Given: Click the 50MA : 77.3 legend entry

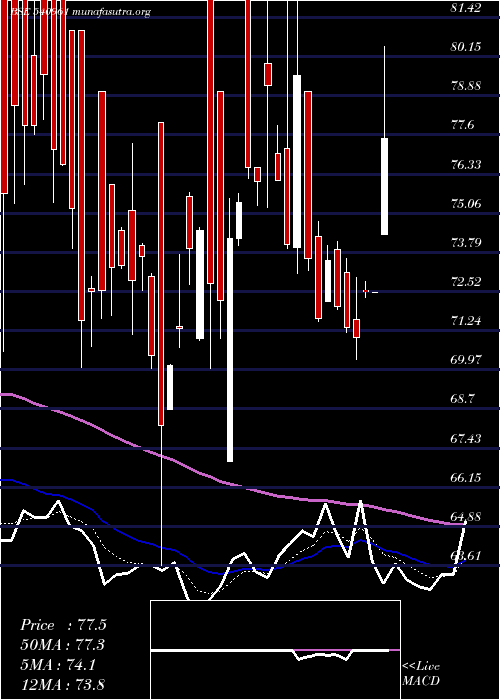Looking at the screenshot, I should point(63,645).
